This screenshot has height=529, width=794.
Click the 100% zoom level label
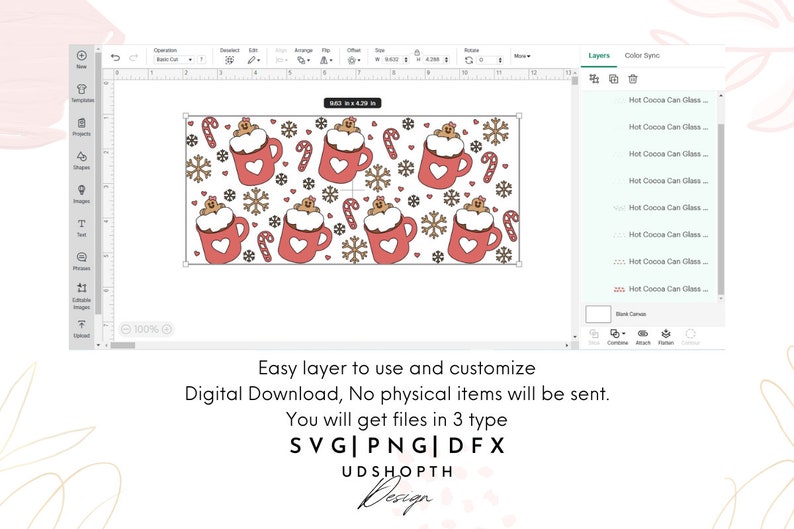[x=146, y=329]
